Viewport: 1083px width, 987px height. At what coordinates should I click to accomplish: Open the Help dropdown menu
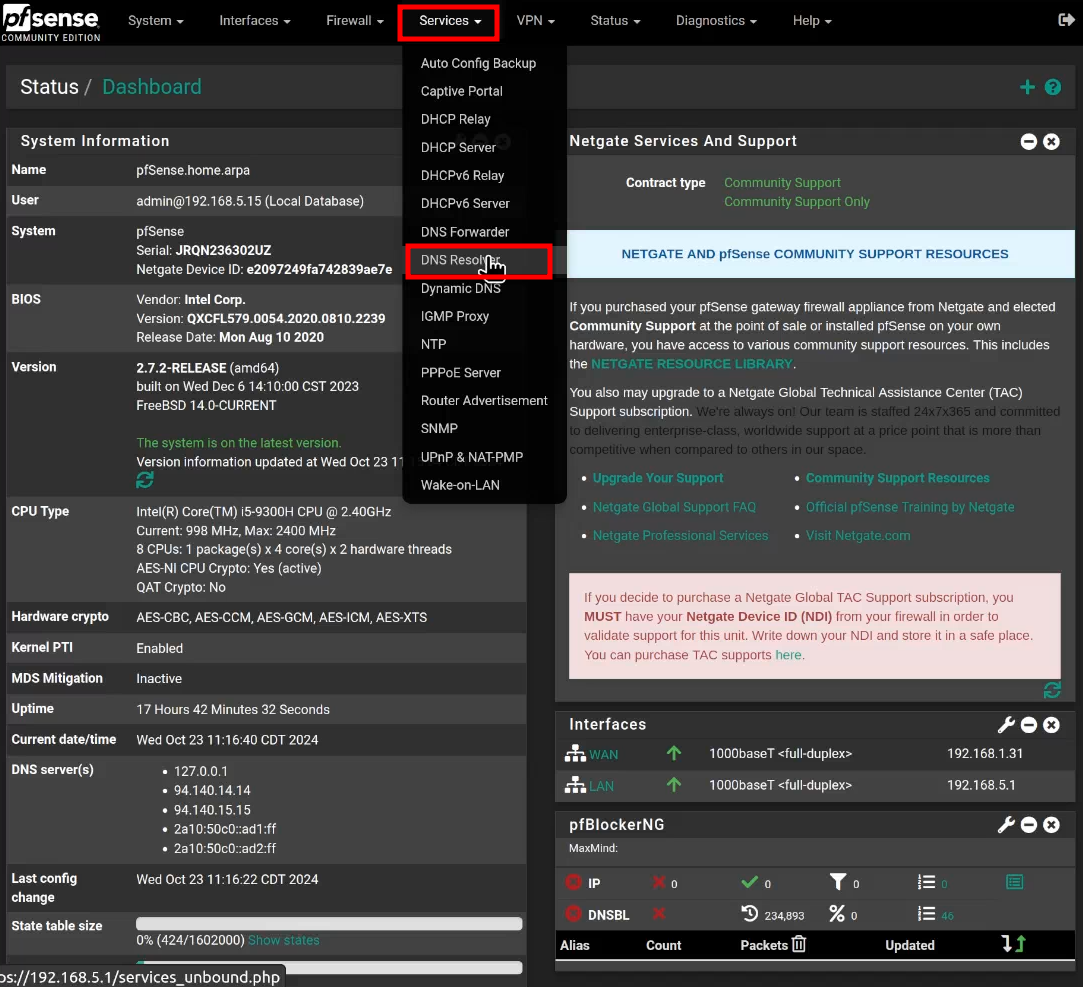pyautogui.click(x=812, y=21)
